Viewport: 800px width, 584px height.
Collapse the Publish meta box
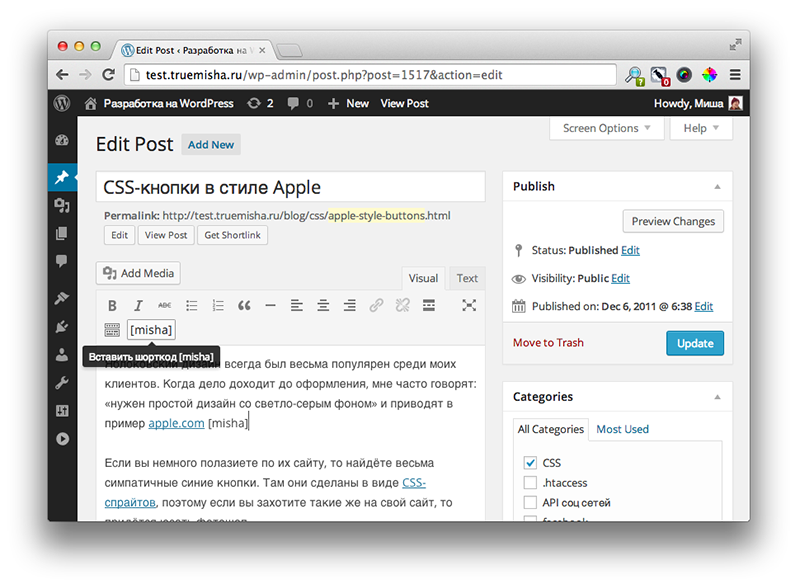(x=717, y=187)
